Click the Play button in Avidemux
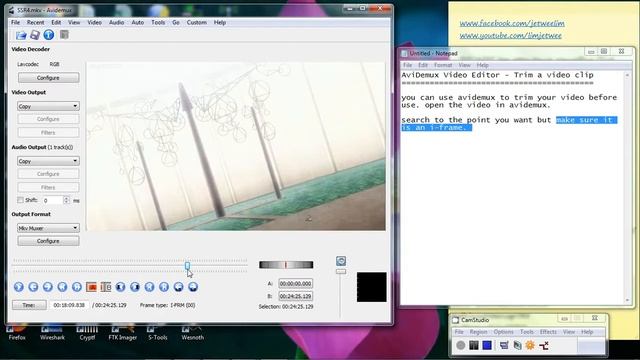This screenshot has height=360, width=640. (x=18, y=287)
